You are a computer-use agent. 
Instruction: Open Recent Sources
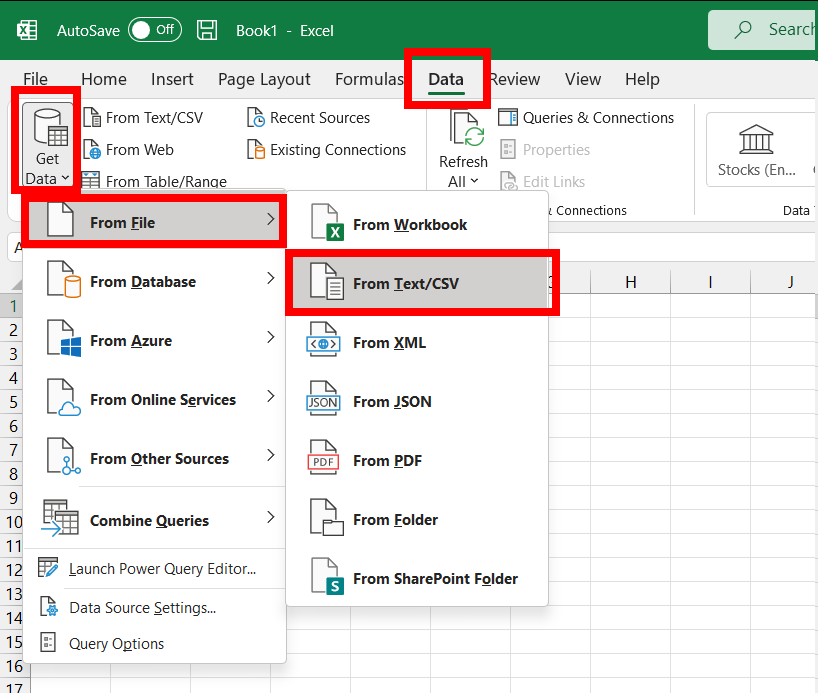(x=309, y=117)
